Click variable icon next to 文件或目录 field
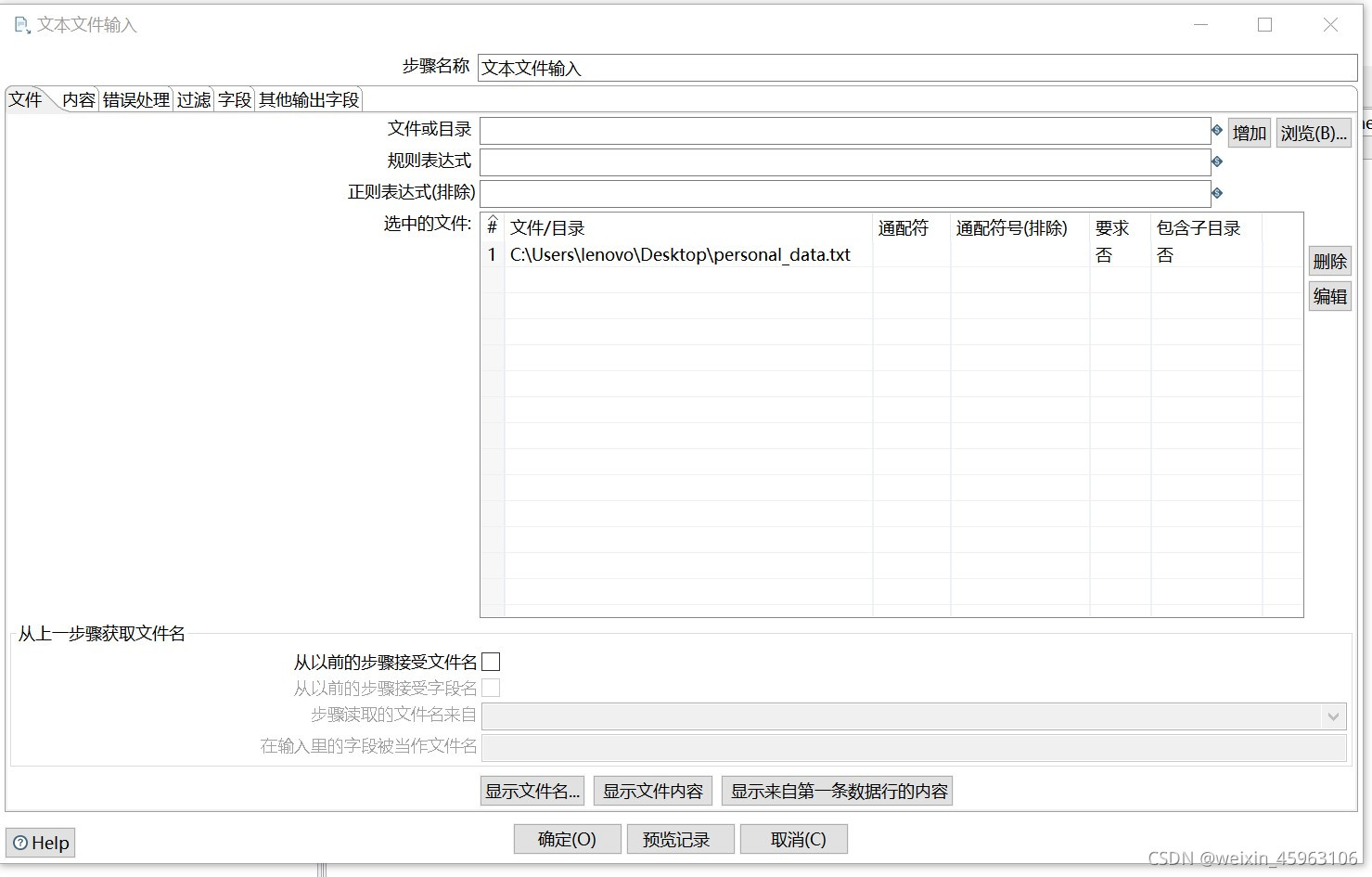 (x=1217, y=130)
